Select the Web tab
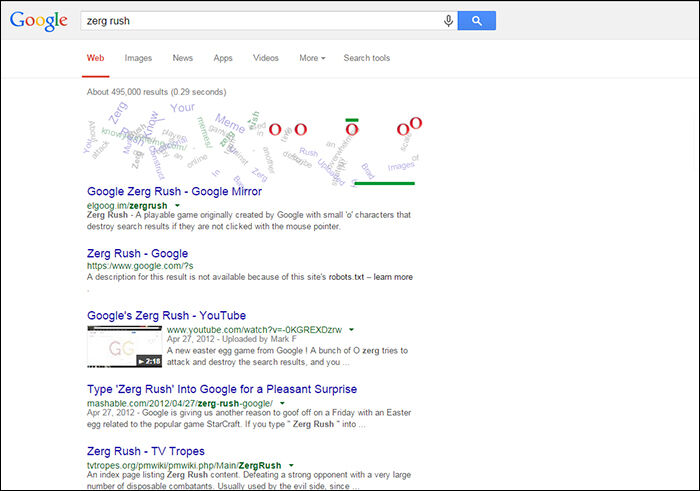This screenshot has width=700, height=491. pyautogui.click(x=96, y=58)
